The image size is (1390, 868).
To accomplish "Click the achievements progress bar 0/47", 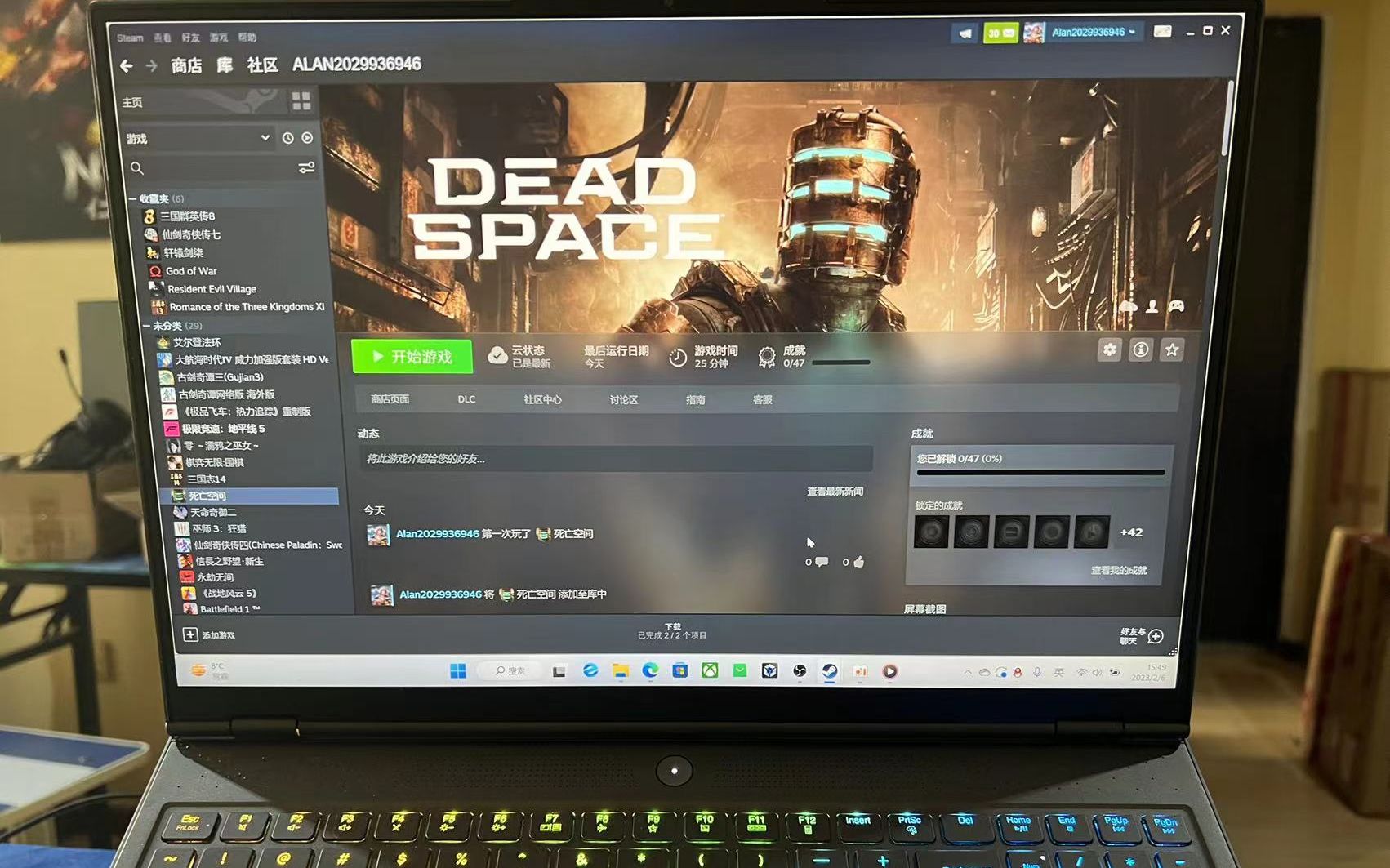I will click(x=840, y=362).
